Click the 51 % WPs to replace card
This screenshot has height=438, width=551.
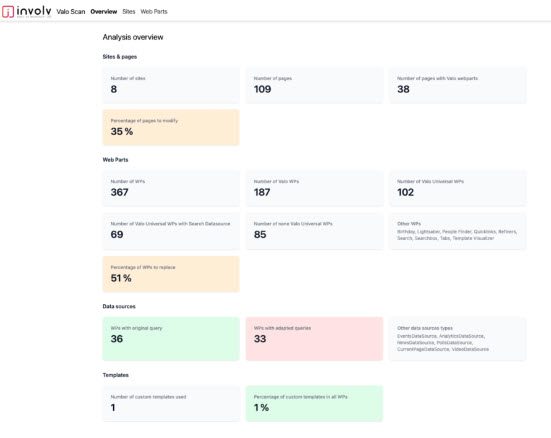click(171, 274)
